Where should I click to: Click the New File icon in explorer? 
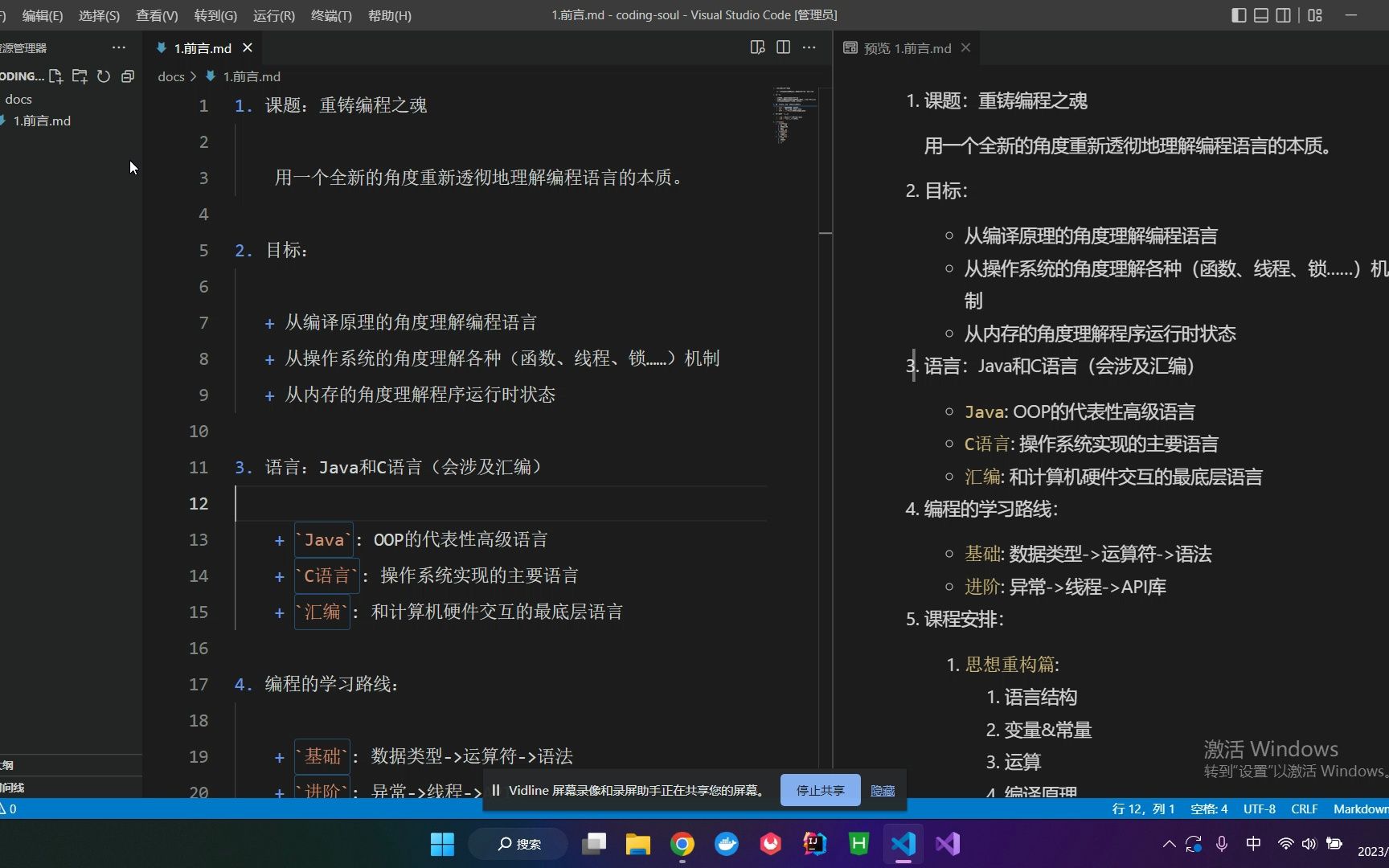[x=55, y=76]
